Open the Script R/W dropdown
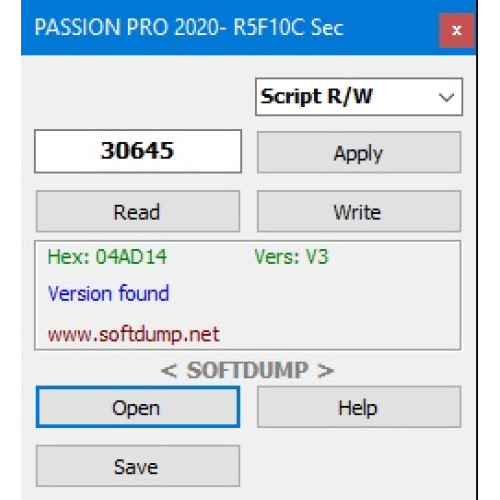500x500 pixels. pos(359,97)
